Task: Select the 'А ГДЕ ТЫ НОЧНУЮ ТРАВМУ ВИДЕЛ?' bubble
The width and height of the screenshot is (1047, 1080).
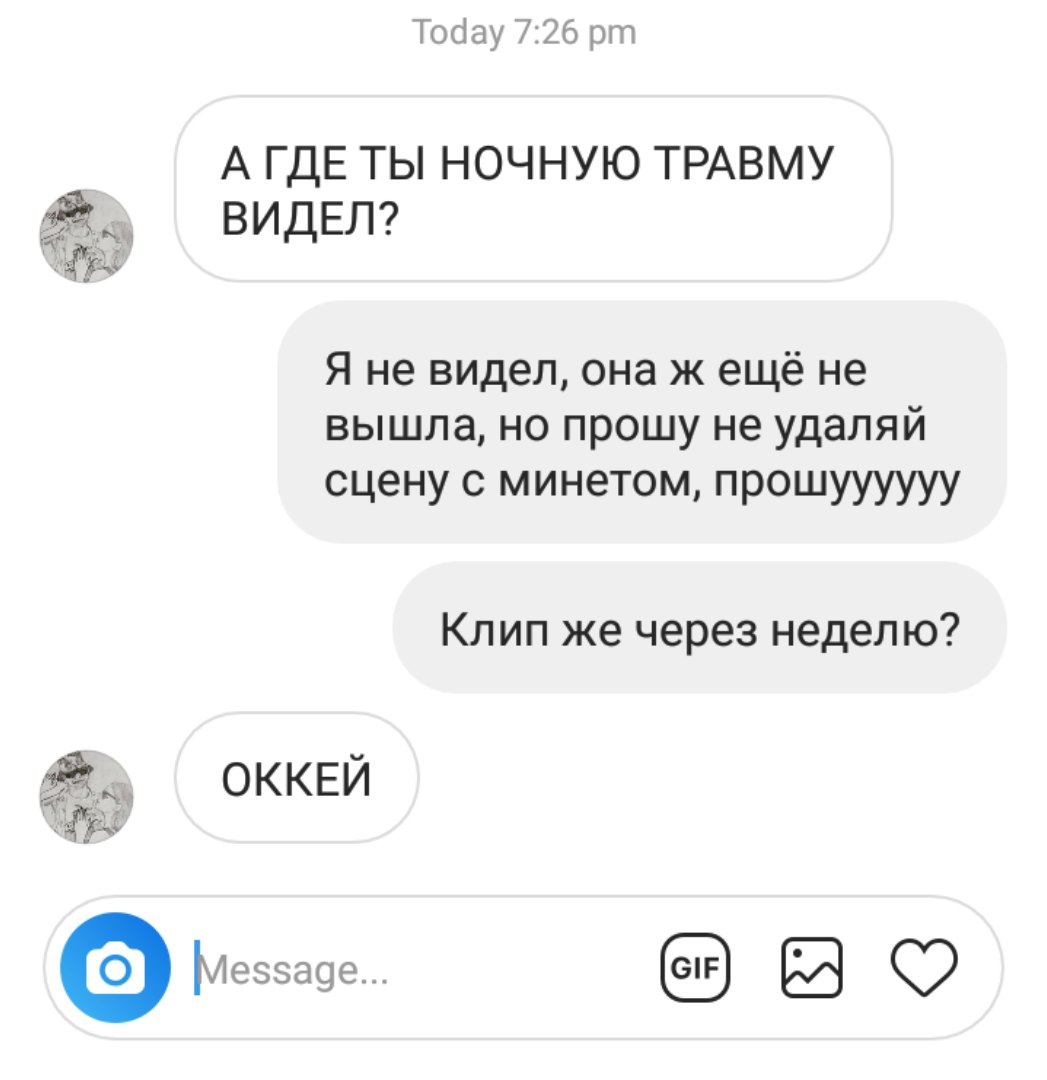Action: 533,189
